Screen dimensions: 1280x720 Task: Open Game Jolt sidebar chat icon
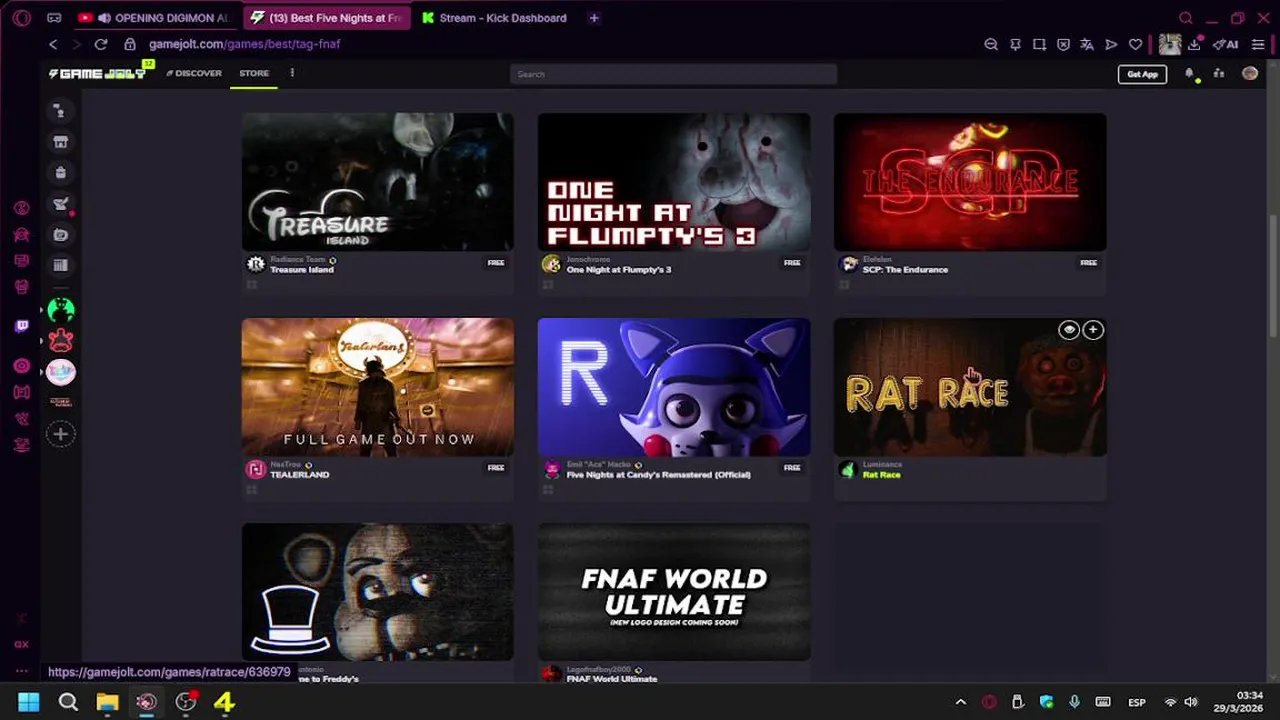point(60,111)
